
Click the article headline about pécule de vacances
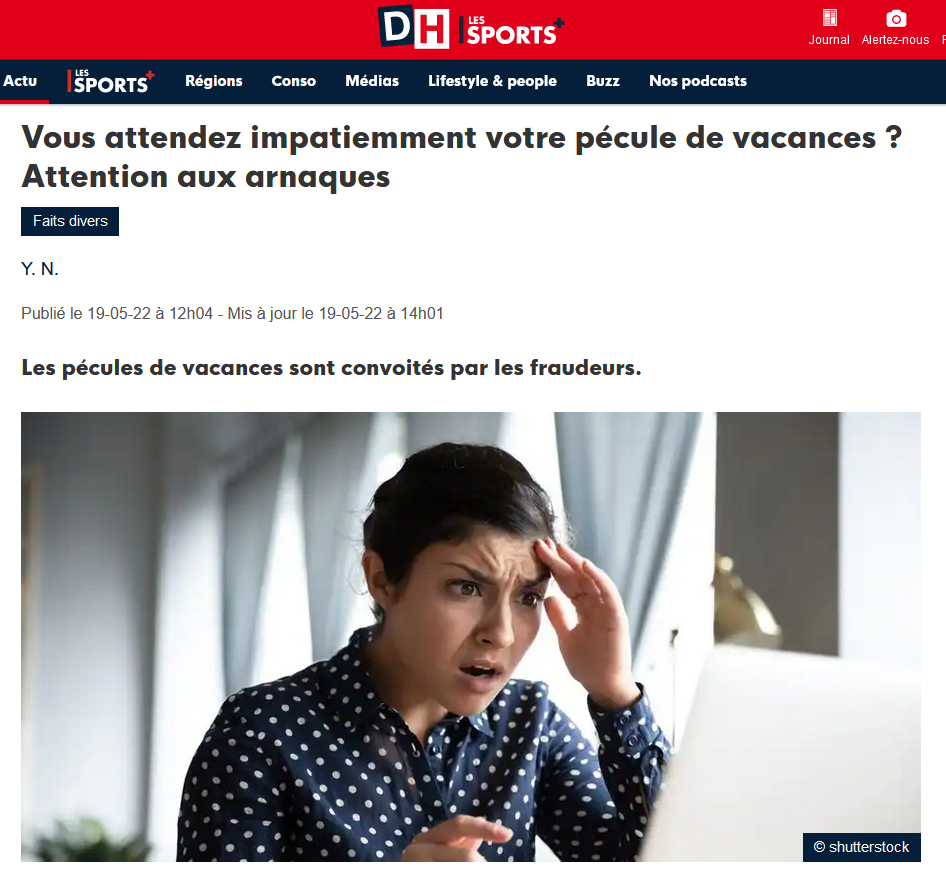click(462, 157)
